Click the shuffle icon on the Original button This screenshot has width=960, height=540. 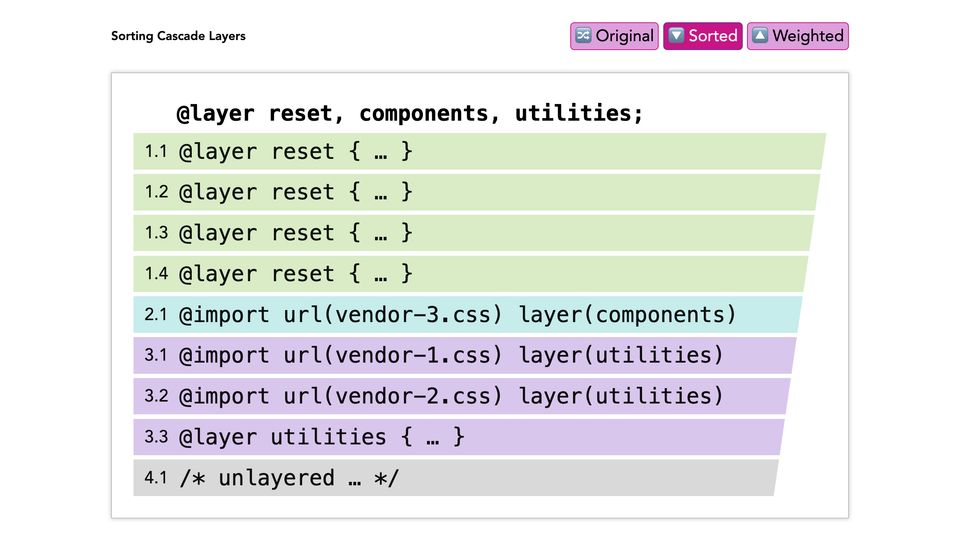[x=583, y=36]
